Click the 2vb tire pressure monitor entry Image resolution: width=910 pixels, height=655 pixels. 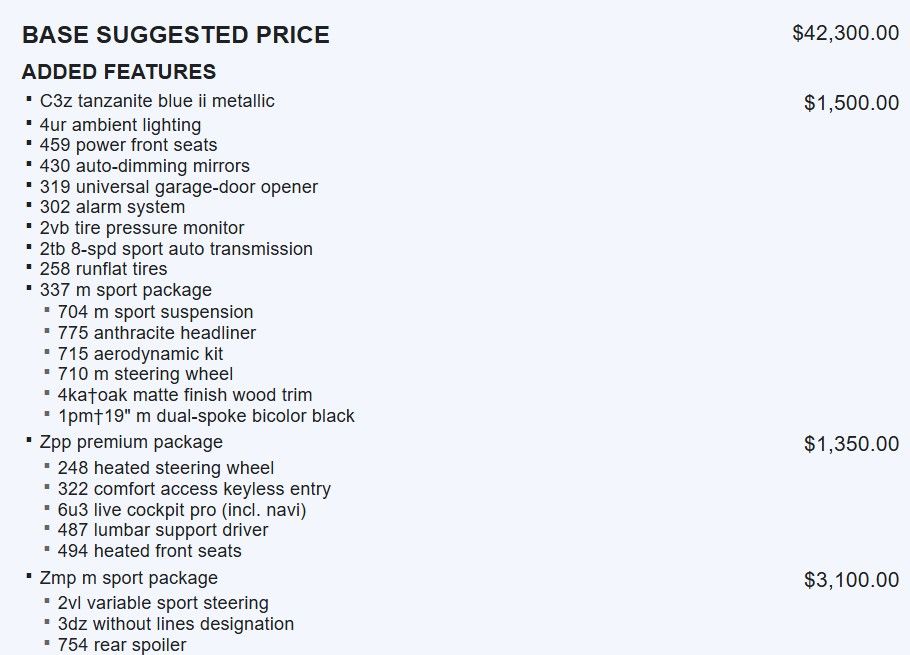[142, 228]
